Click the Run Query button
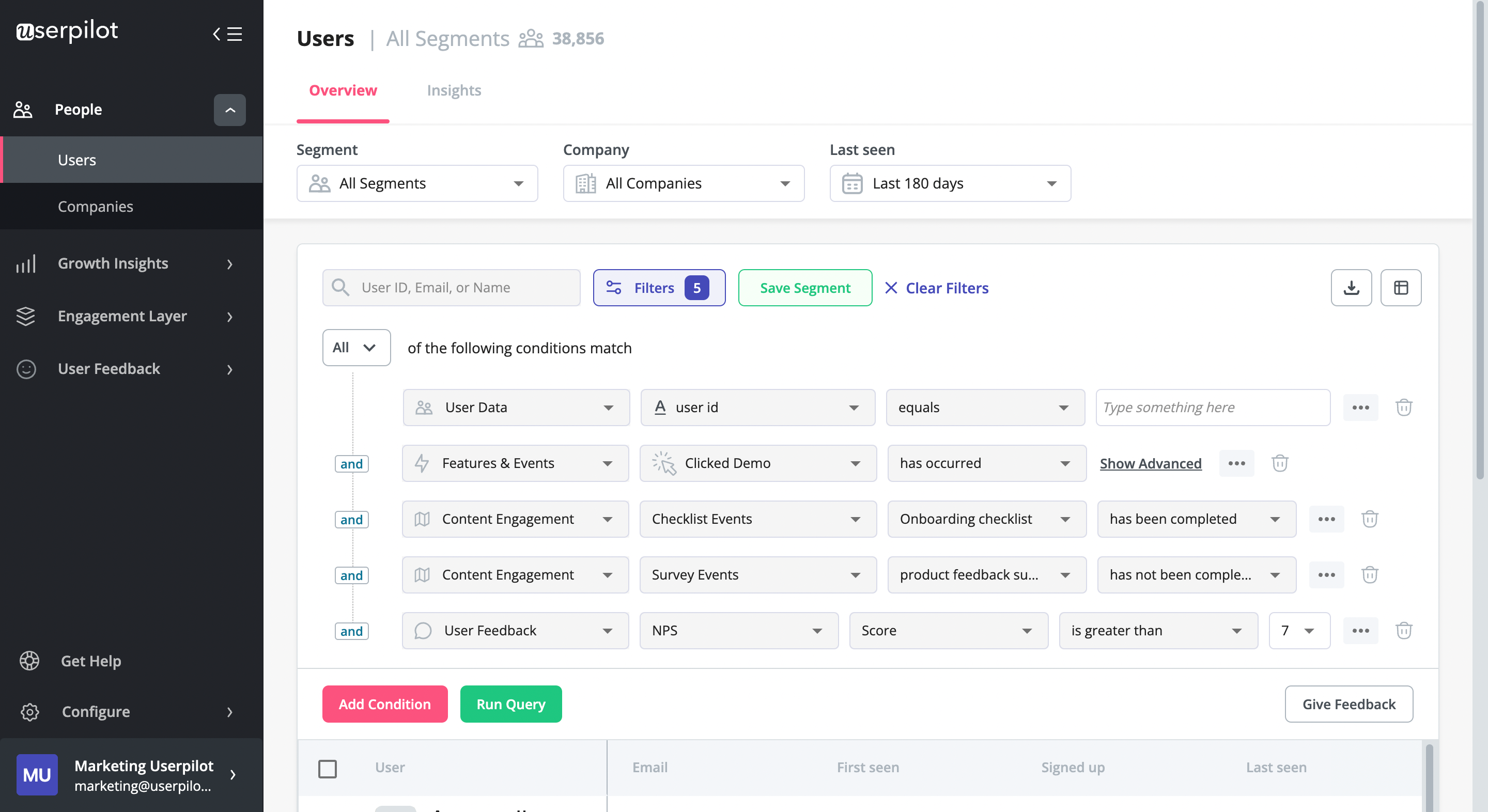Viewport: 1488px width, 812px height. click(510, 704)
